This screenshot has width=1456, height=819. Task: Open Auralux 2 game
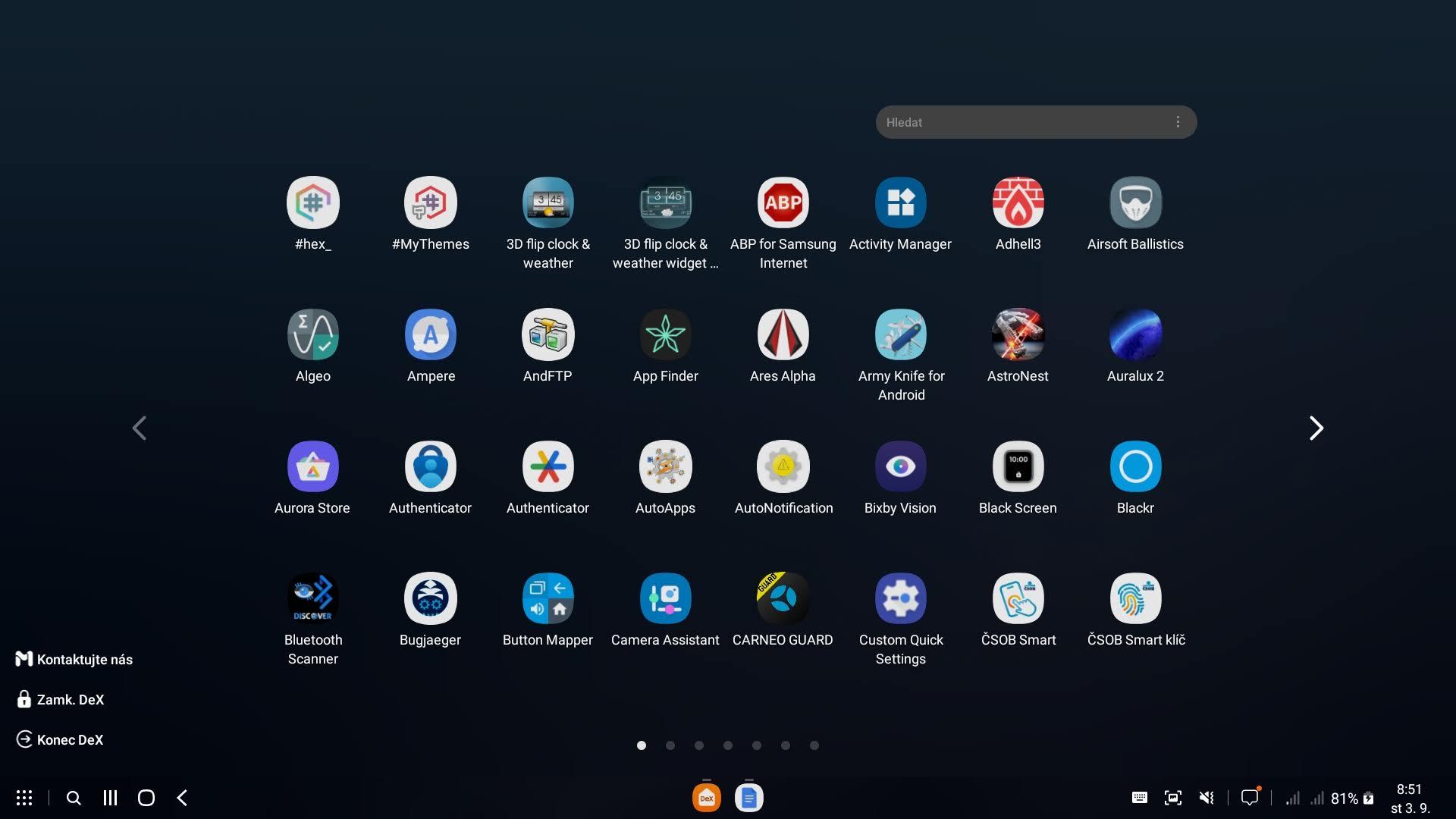point(1135,334)
